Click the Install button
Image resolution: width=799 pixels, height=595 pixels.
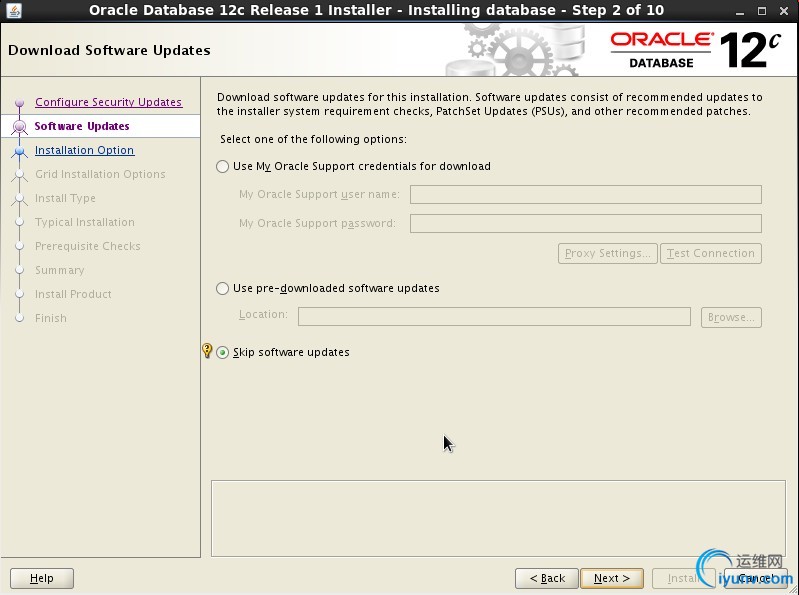click(683, 578)
